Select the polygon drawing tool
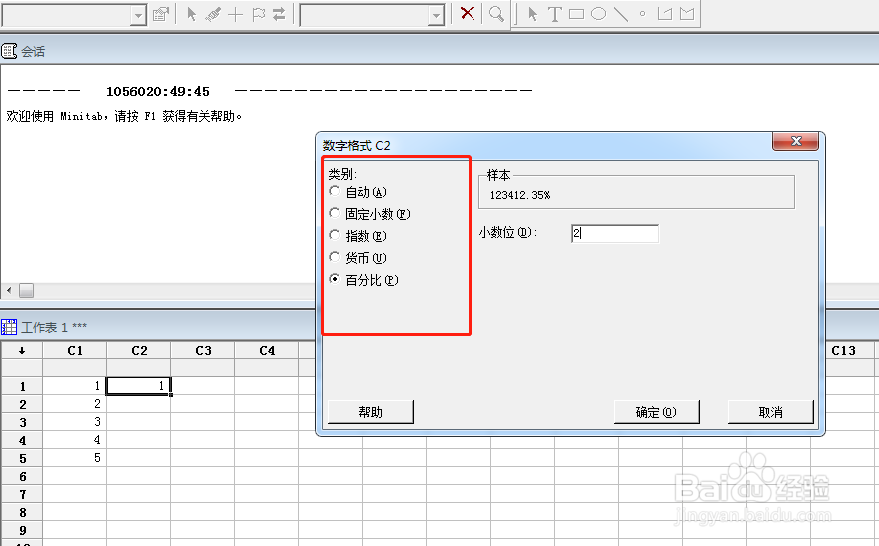Viewport: 879px width, 546px height. pos(687,14)
